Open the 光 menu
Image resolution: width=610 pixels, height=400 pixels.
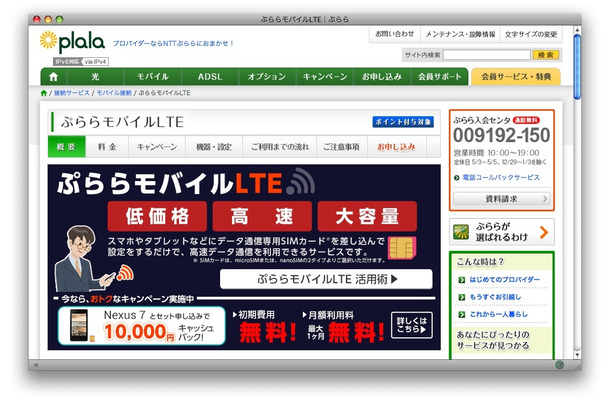coord(95,77)
